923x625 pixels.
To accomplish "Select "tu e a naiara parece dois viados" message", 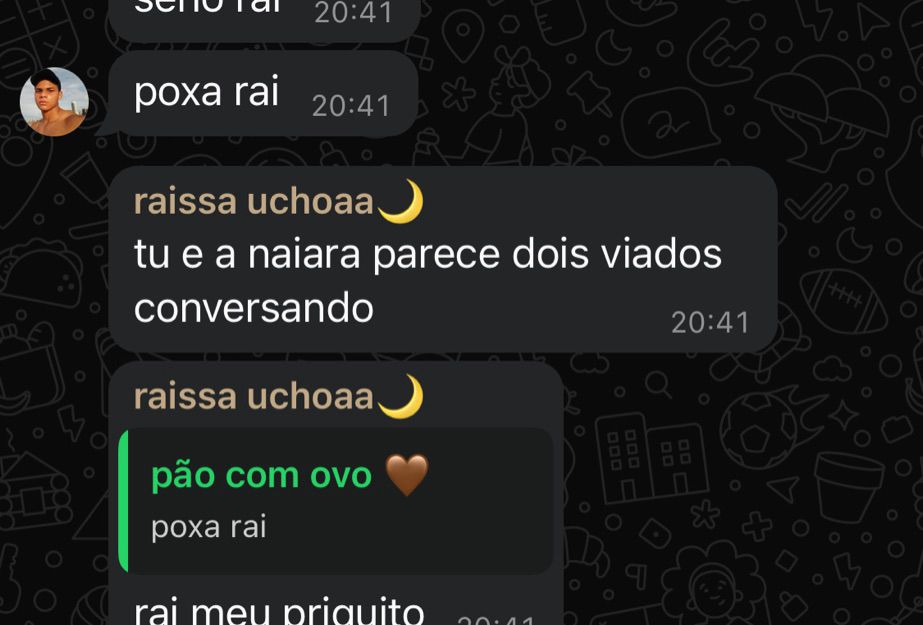I will tap(428, 255).
